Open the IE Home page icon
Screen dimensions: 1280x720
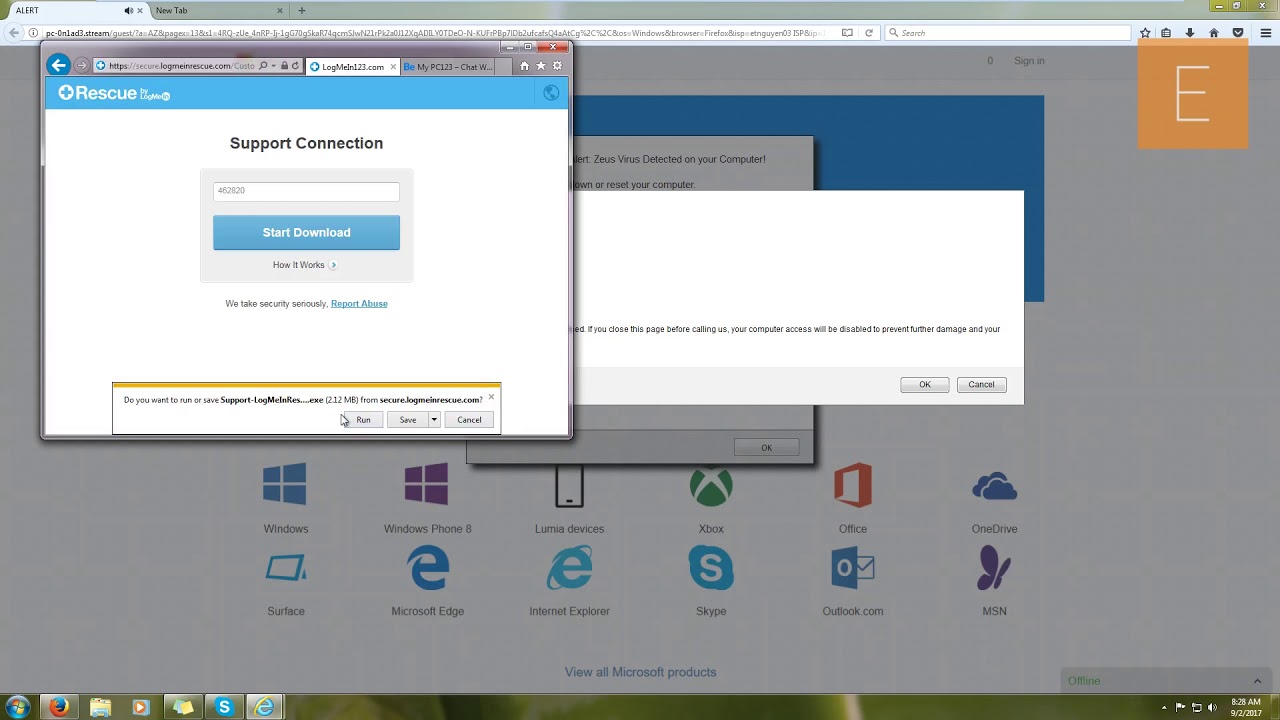(524, 66)
